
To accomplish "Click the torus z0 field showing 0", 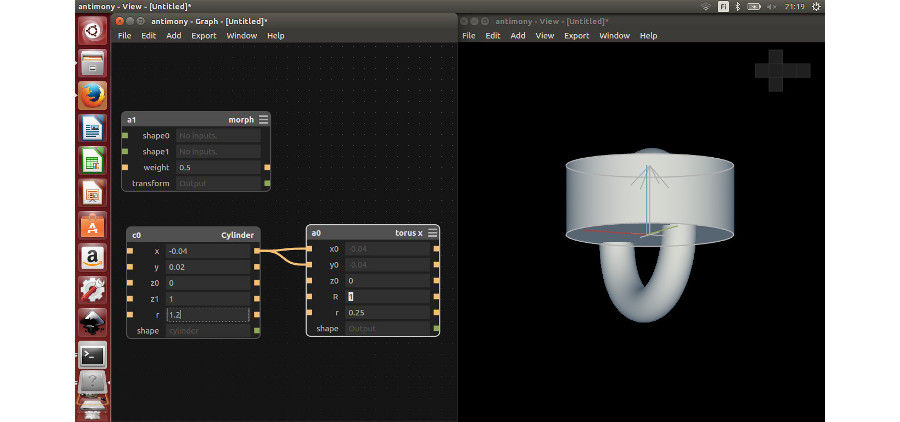I will 388,281.
